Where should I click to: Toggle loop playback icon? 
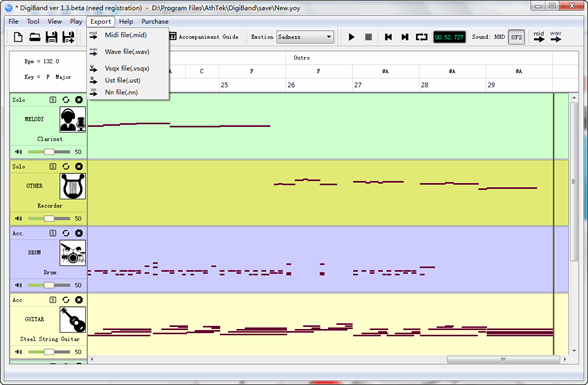422,37
